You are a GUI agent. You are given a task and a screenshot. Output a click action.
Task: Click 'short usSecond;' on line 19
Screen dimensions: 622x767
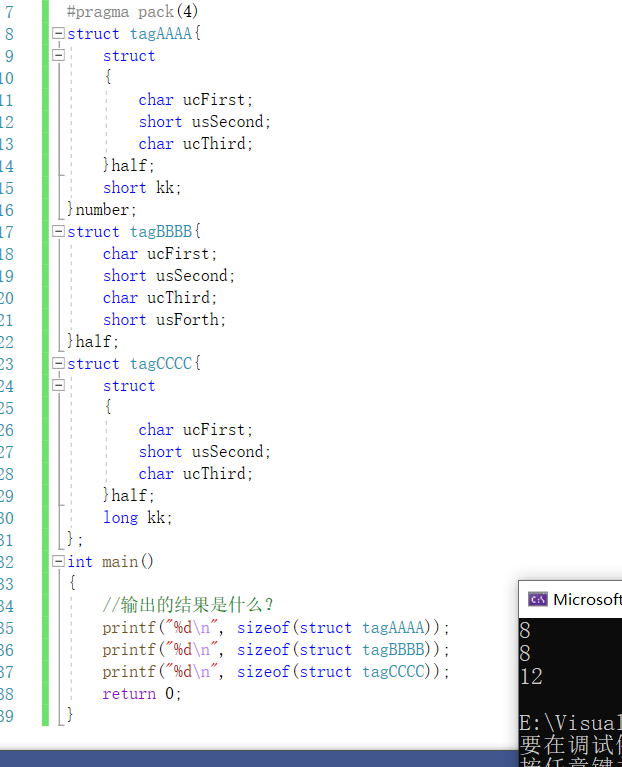click(169, 275)
